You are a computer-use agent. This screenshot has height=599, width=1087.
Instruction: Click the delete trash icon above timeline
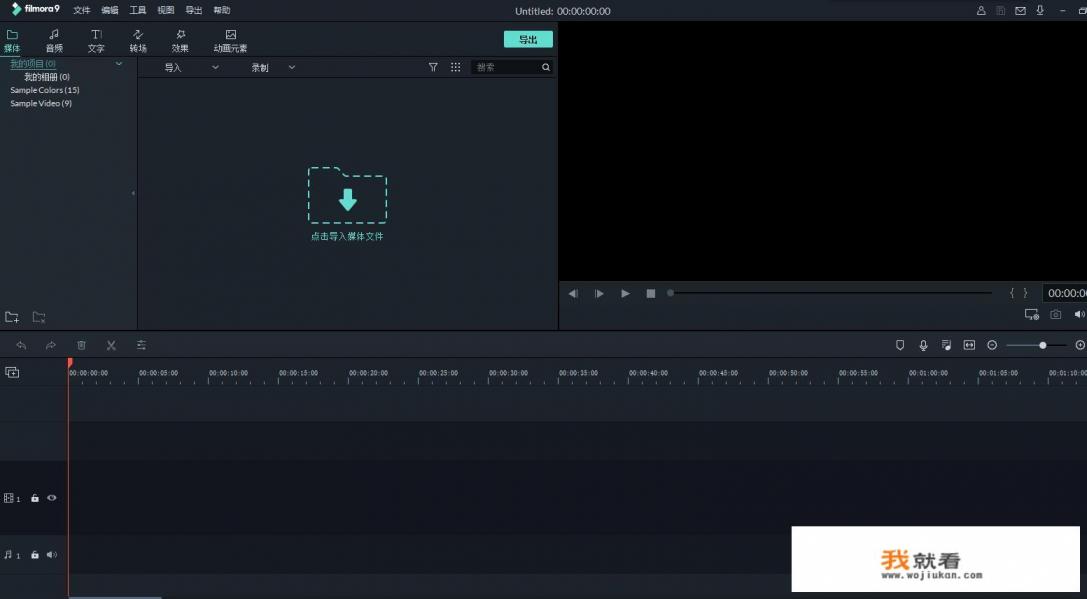(81, 345)
